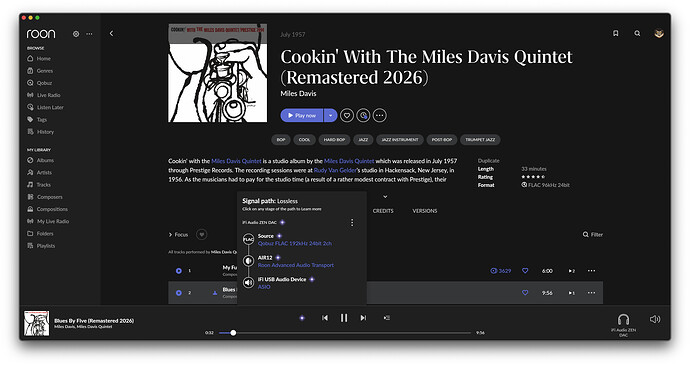Screen dimensions: 690x366
Task: Open Folders in My Library
Action: point(40,234)
